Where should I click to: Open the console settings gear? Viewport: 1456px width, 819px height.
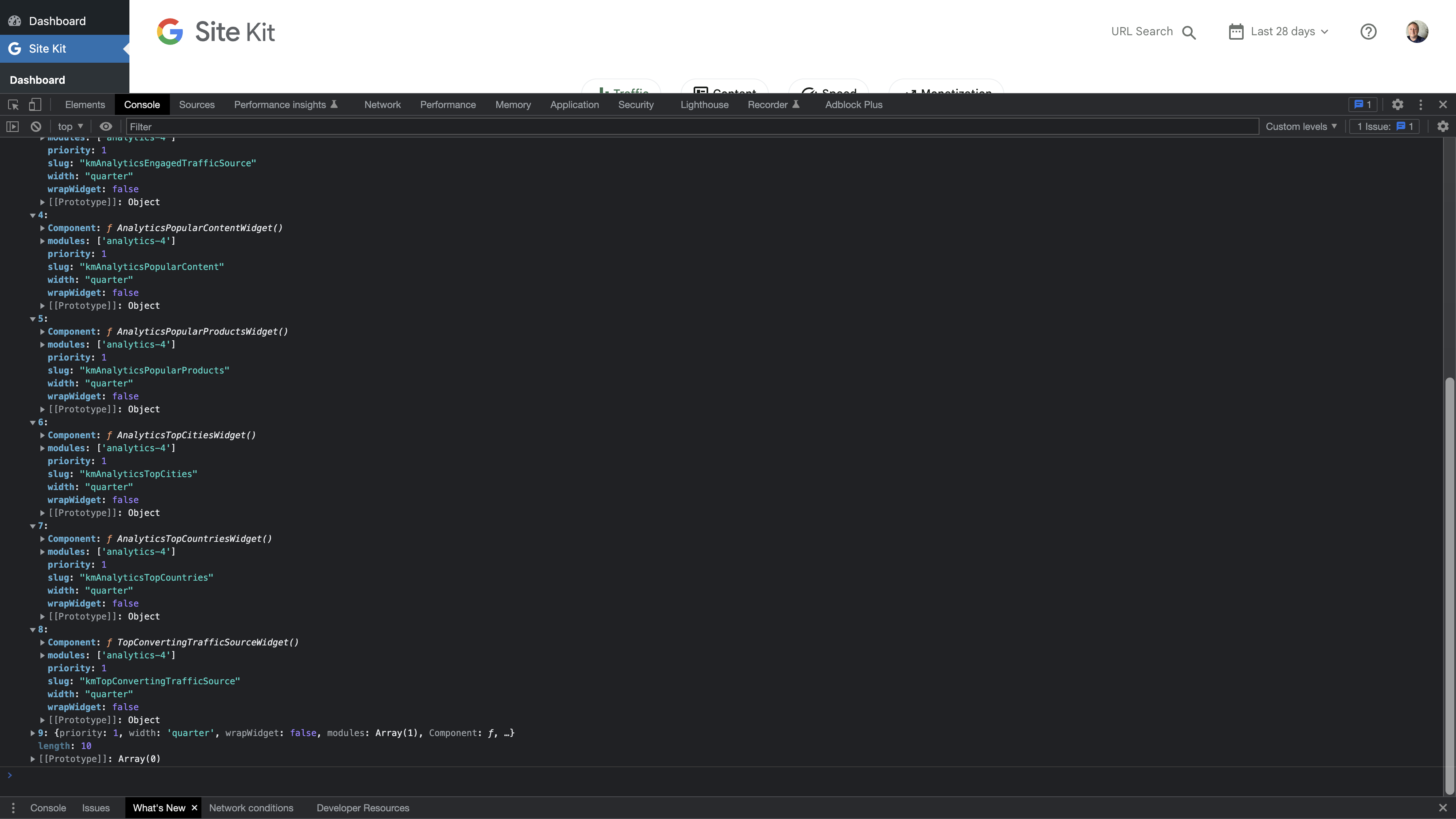click(1443, 126)
